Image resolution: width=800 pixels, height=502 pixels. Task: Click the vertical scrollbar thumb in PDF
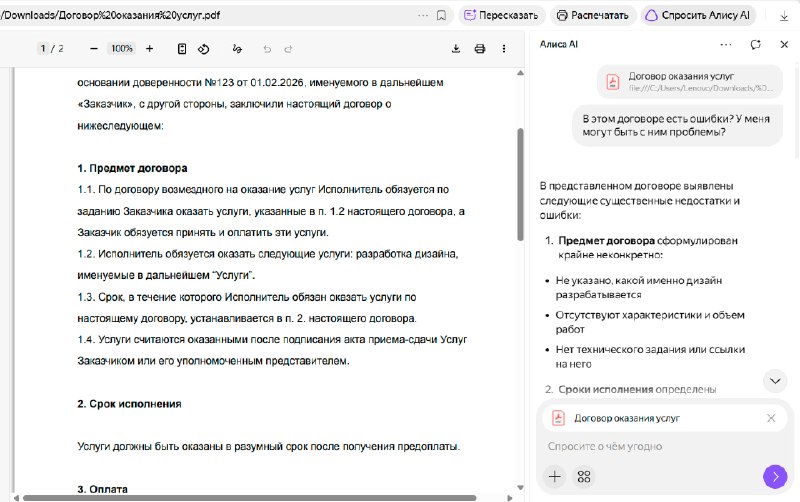520,184
